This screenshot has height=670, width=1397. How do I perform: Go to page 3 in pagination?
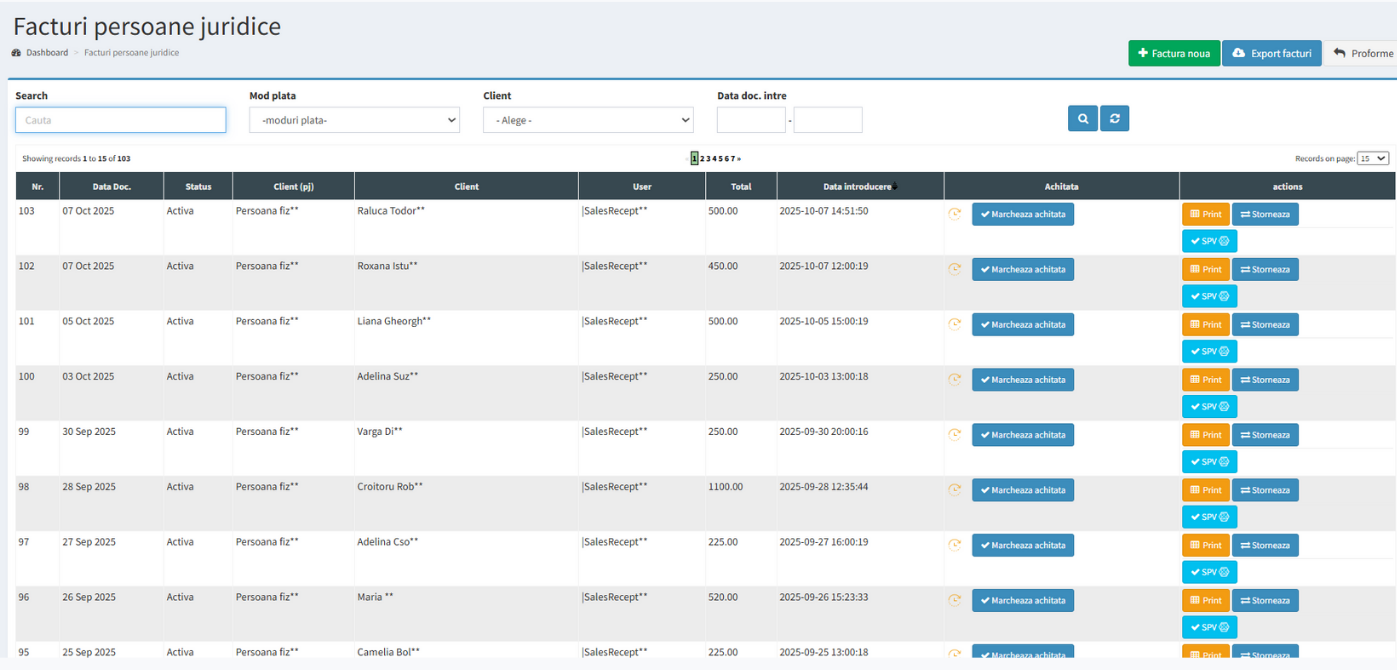[x=708, y=159]
